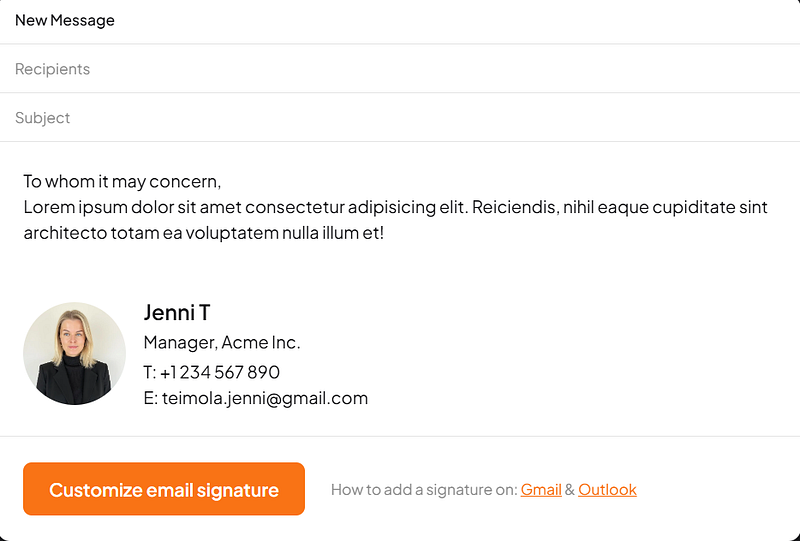The image size is (800, 541).
Task: Click the ampersand between Gmail and Outlook
Action: 570,489
